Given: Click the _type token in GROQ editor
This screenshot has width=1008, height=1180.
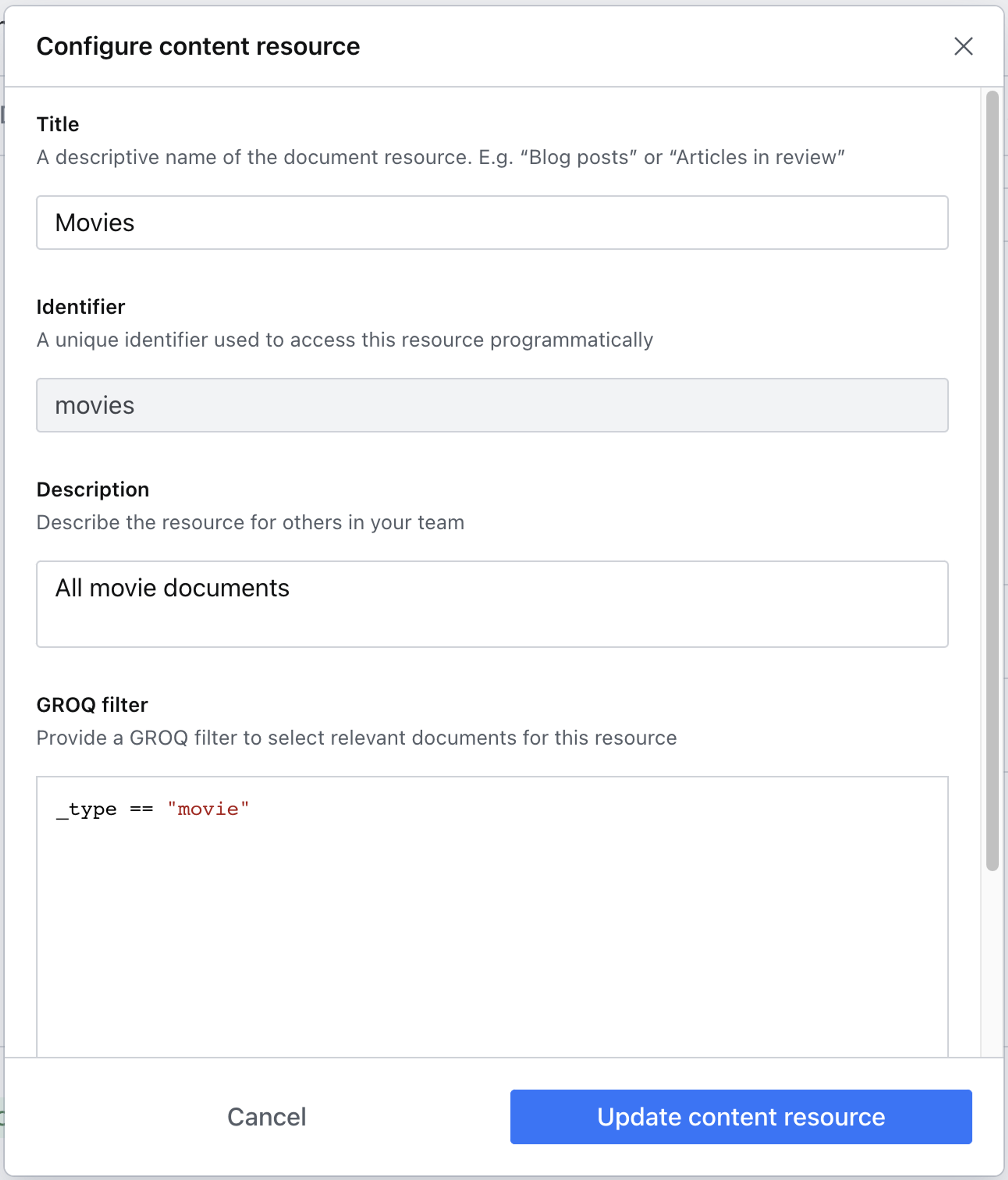Looking at the screenshot, I should click(x=87, y=809).
